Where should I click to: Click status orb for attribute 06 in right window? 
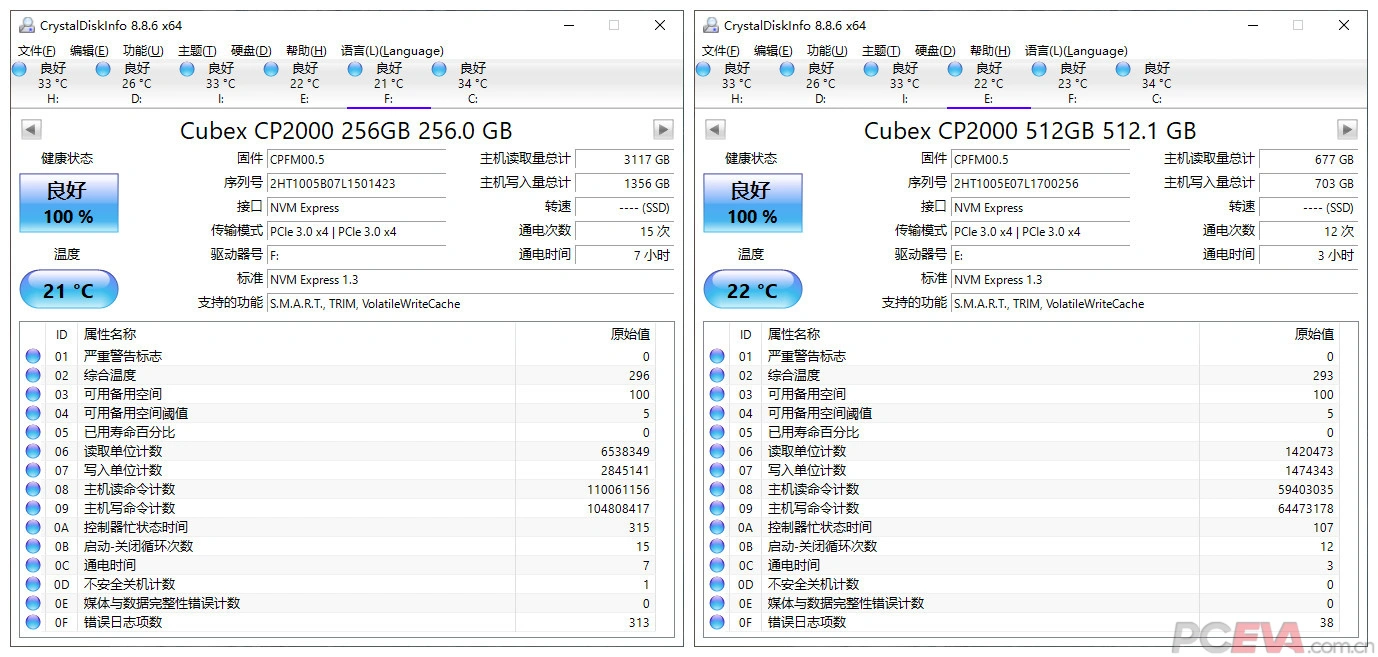click(717, 451)
